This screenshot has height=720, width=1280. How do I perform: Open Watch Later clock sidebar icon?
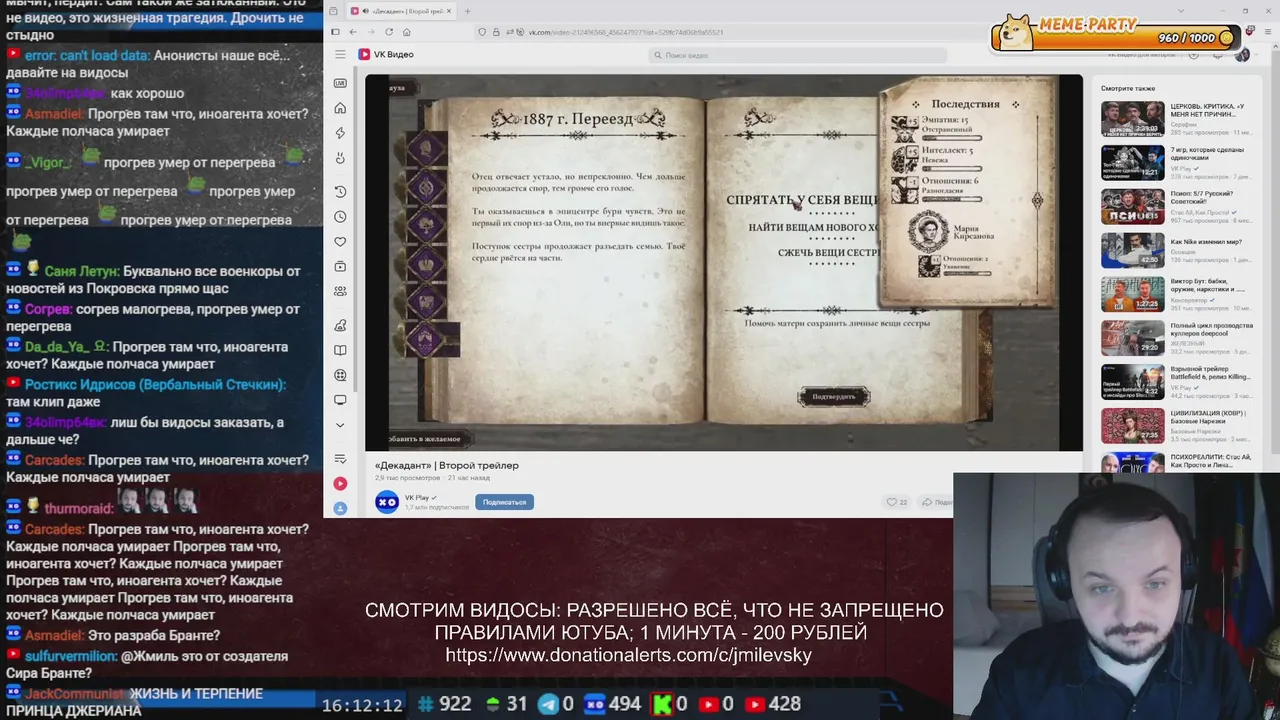[x=340, y=217]
